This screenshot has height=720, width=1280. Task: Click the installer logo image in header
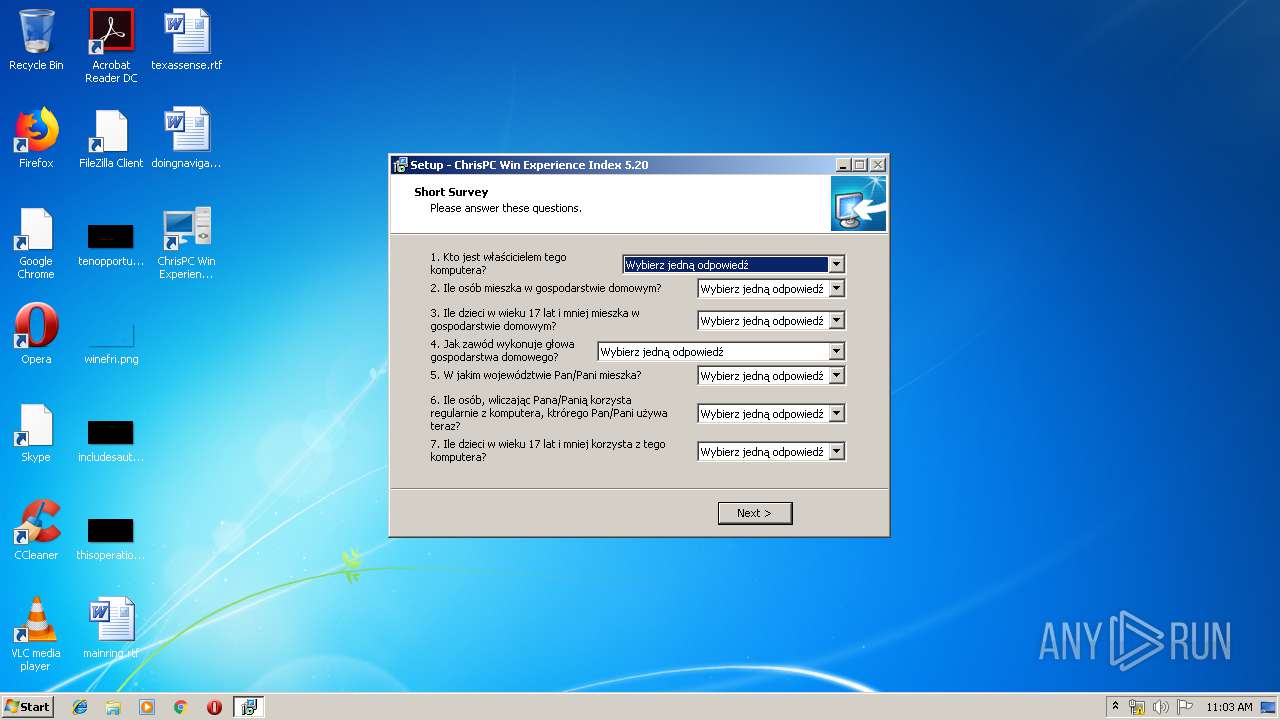858,204
